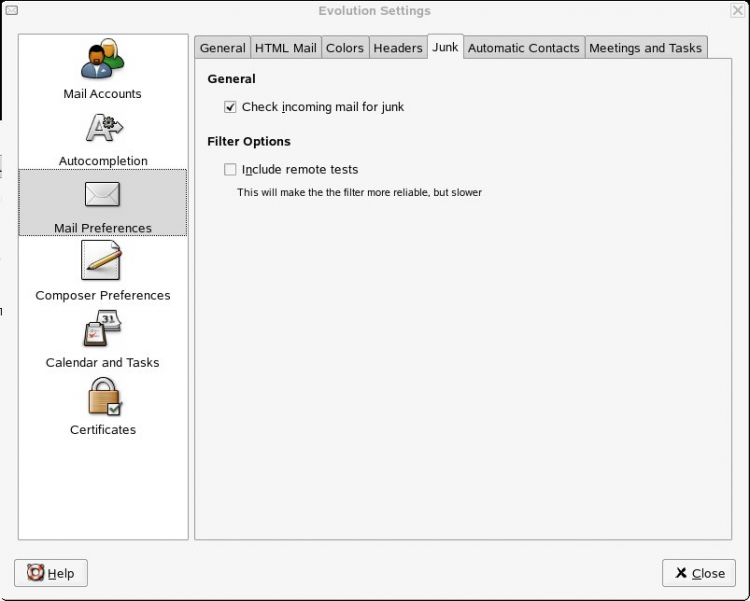Open the HTML Mail tab

tap(285, 48)
